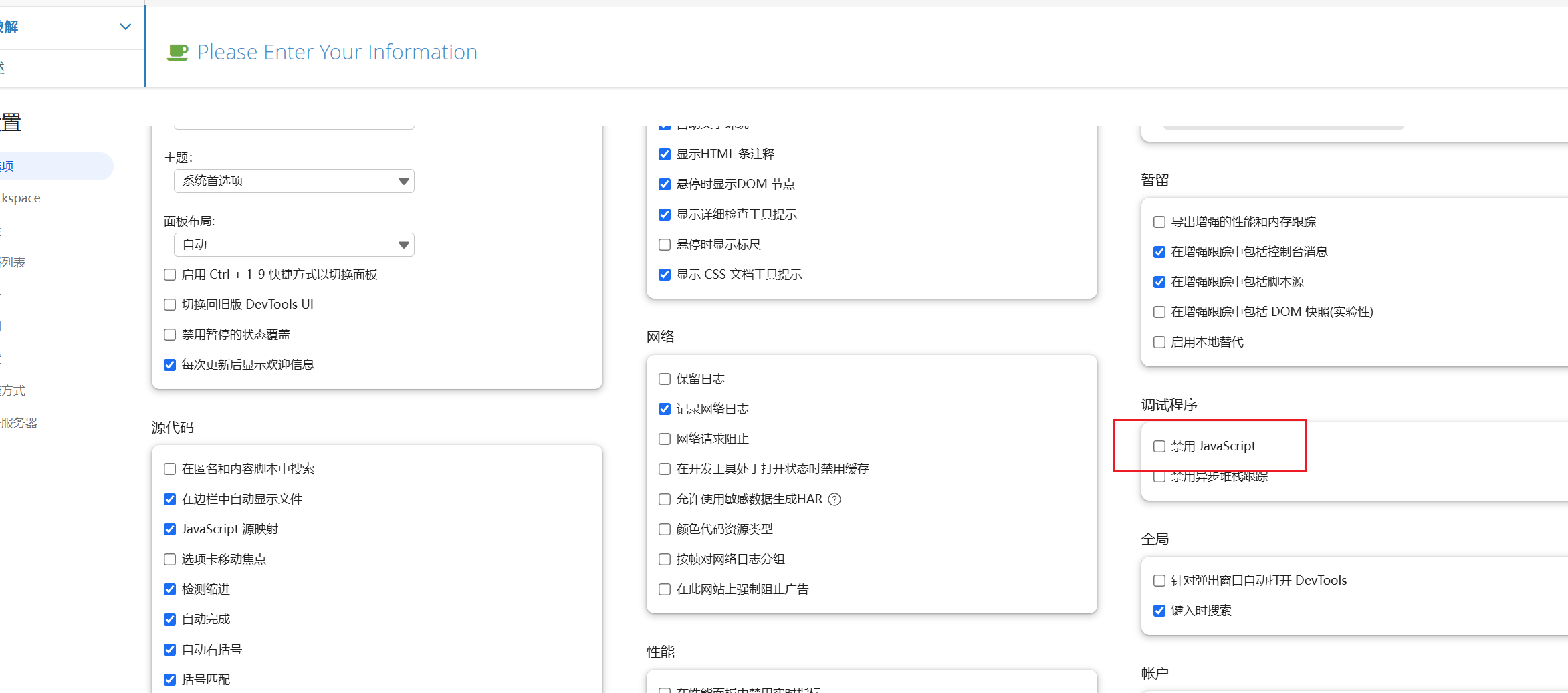Viewport: 1568px width, 693px height.
Task: Open the 服务器 item in settings sidebar
Action: pos(19,423)
